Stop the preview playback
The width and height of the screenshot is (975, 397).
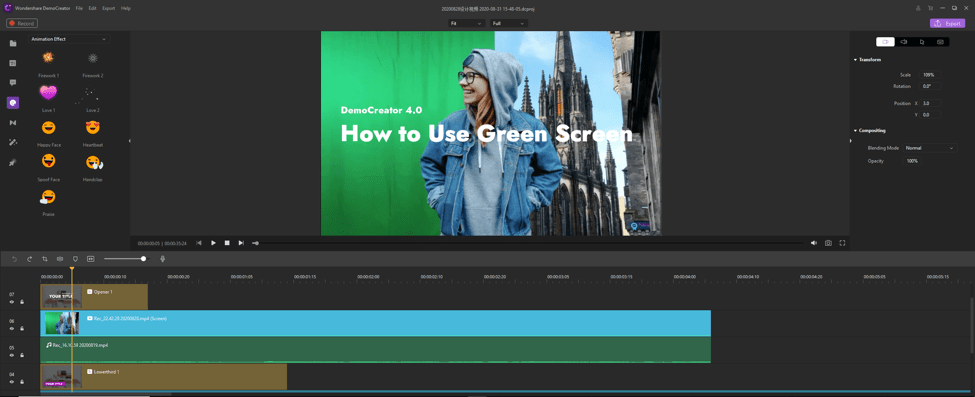(x=227, y=243)
